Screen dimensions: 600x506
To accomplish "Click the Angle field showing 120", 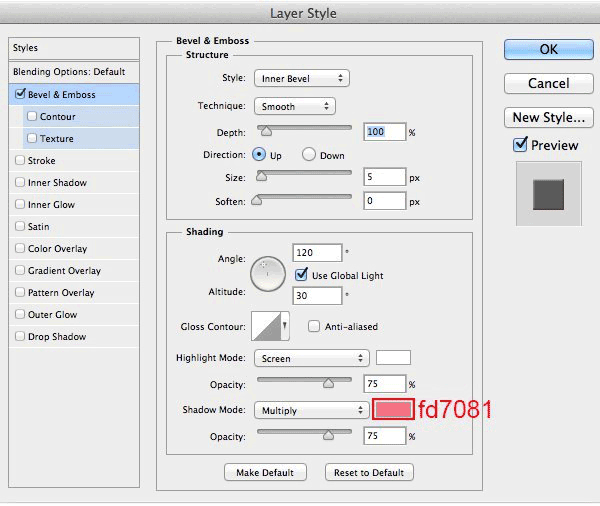I will click(317, 253).
